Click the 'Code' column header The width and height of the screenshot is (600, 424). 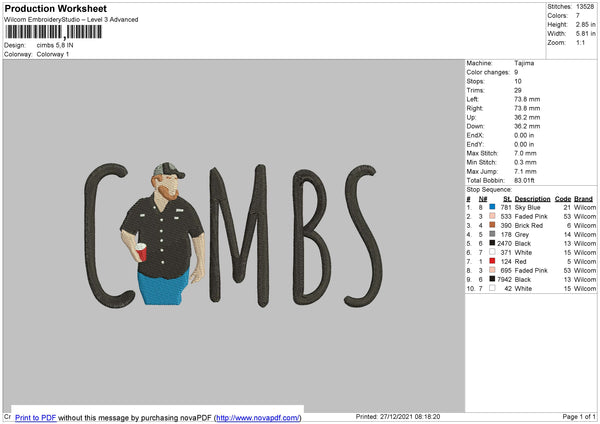(562, 199)
